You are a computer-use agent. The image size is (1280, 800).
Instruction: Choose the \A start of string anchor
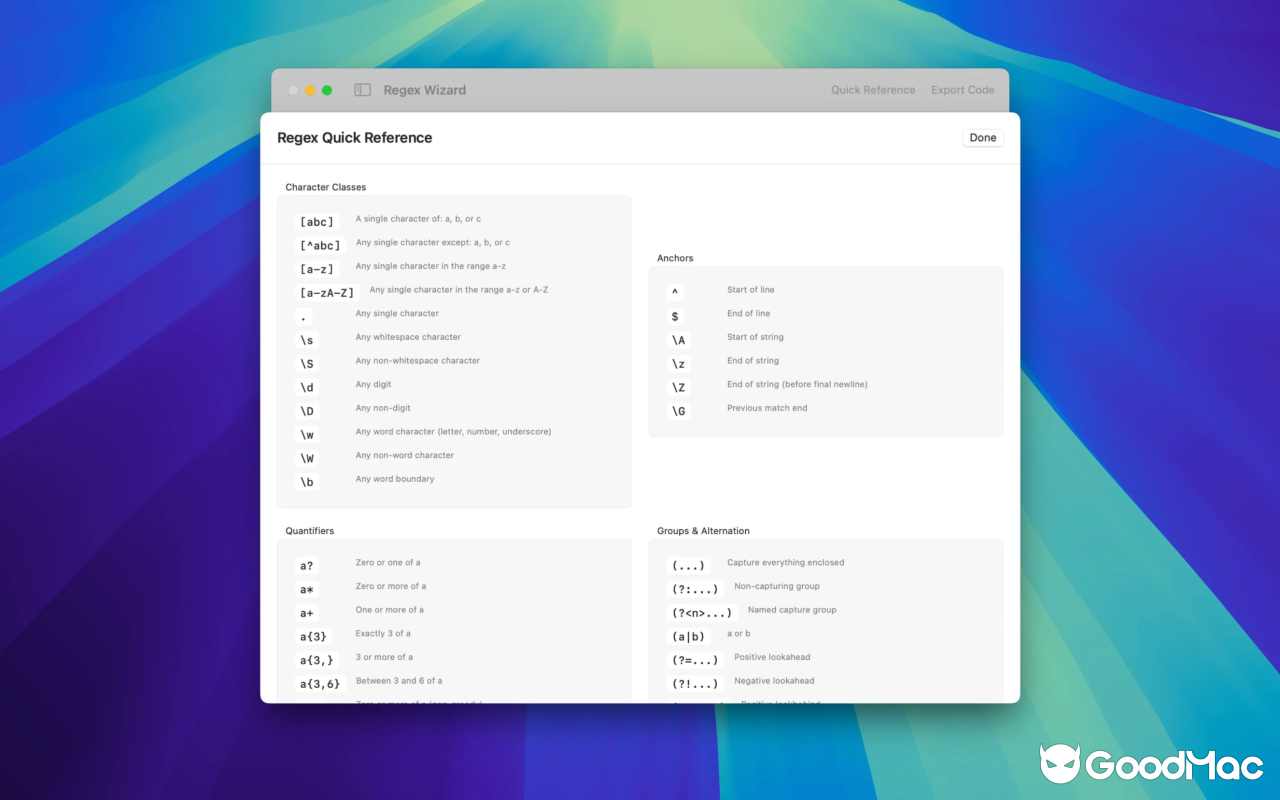click(678, 340)
